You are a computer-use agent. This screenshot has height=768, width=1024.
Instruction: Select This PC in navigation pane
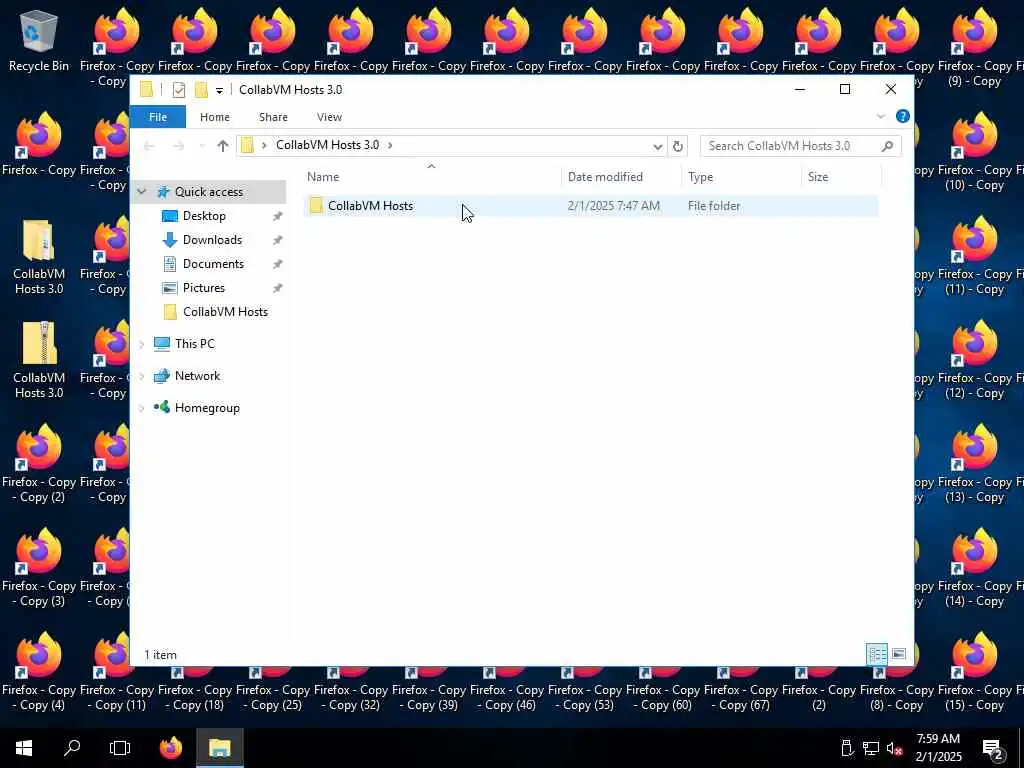(x=195, y=344)
